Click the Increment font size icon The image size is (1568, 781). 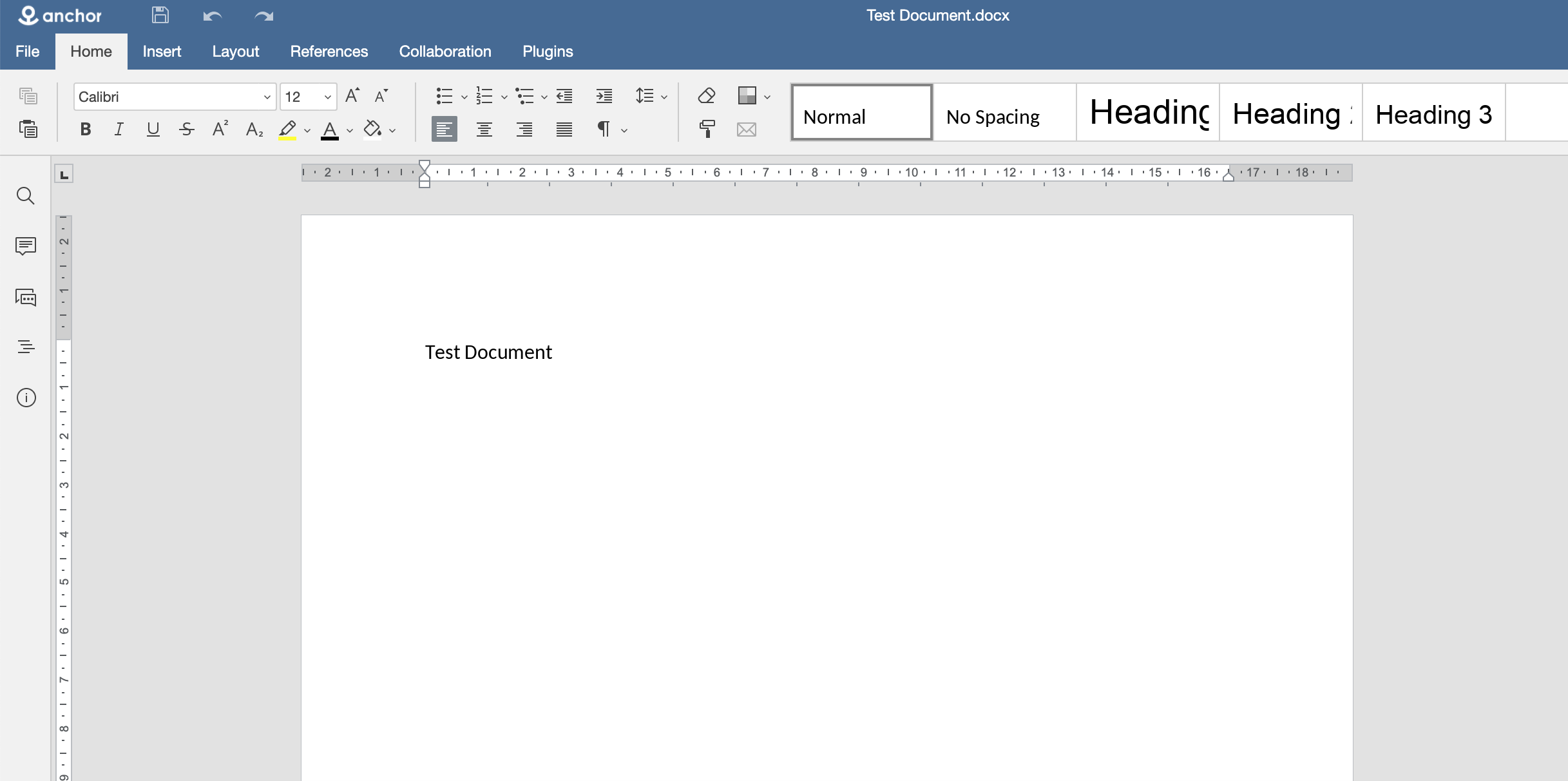point(352,96)
